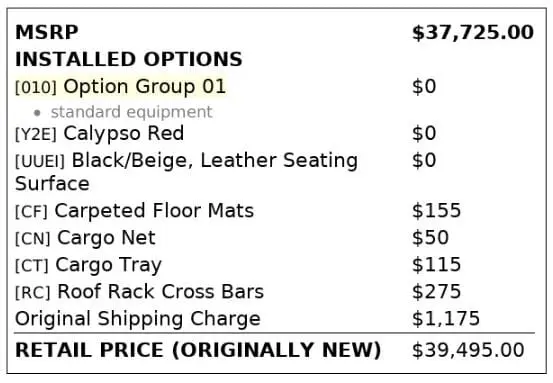
Task: Click the $155 floor mats price
Action: tap(436, 211)
